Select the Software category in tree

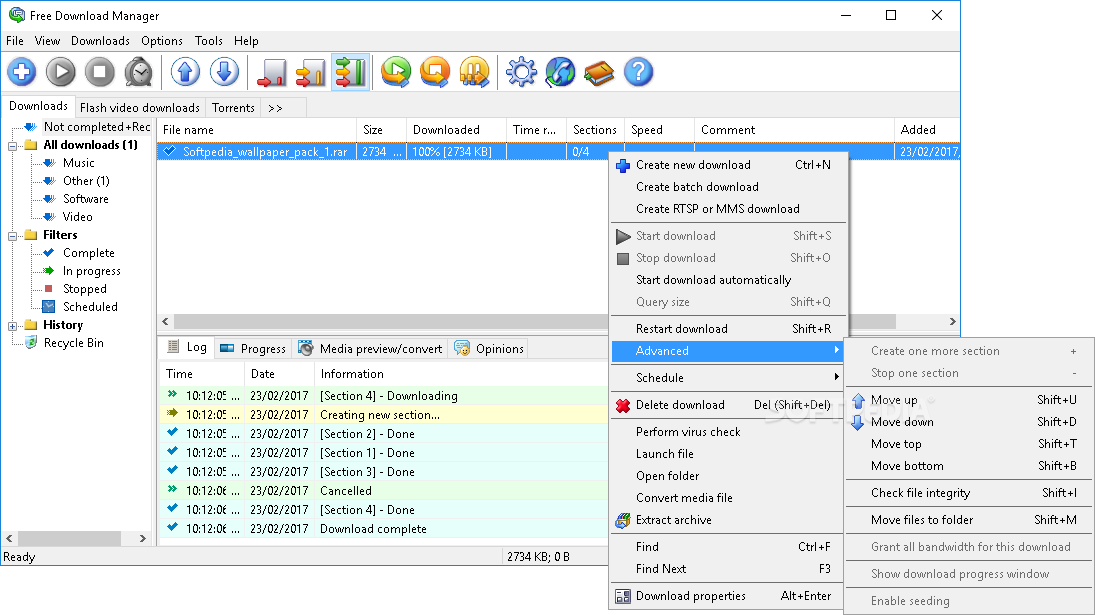pos(86,199)
